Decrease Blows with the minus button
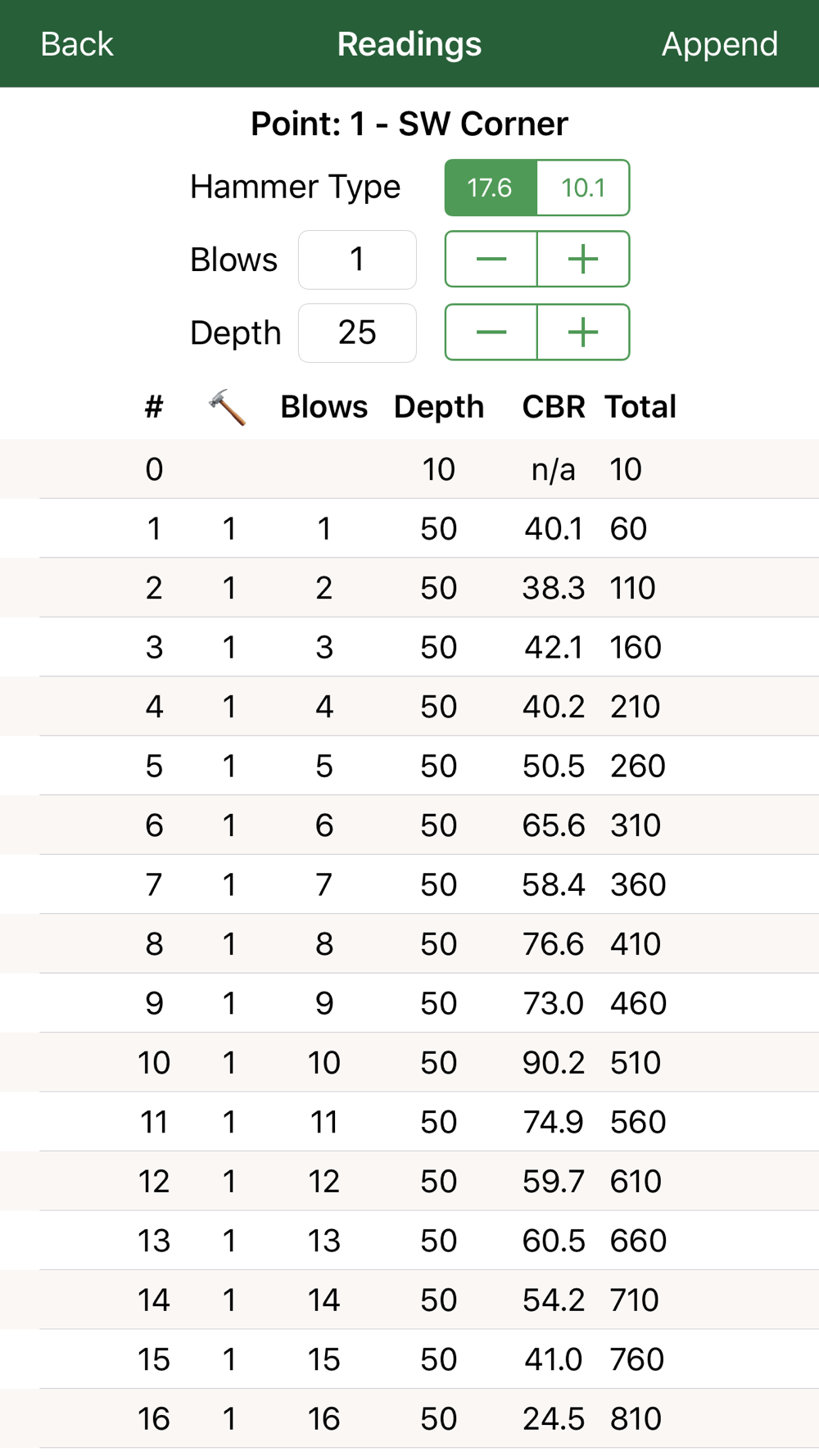Viewport: 819px width, 1456px height. pos(491,260)
